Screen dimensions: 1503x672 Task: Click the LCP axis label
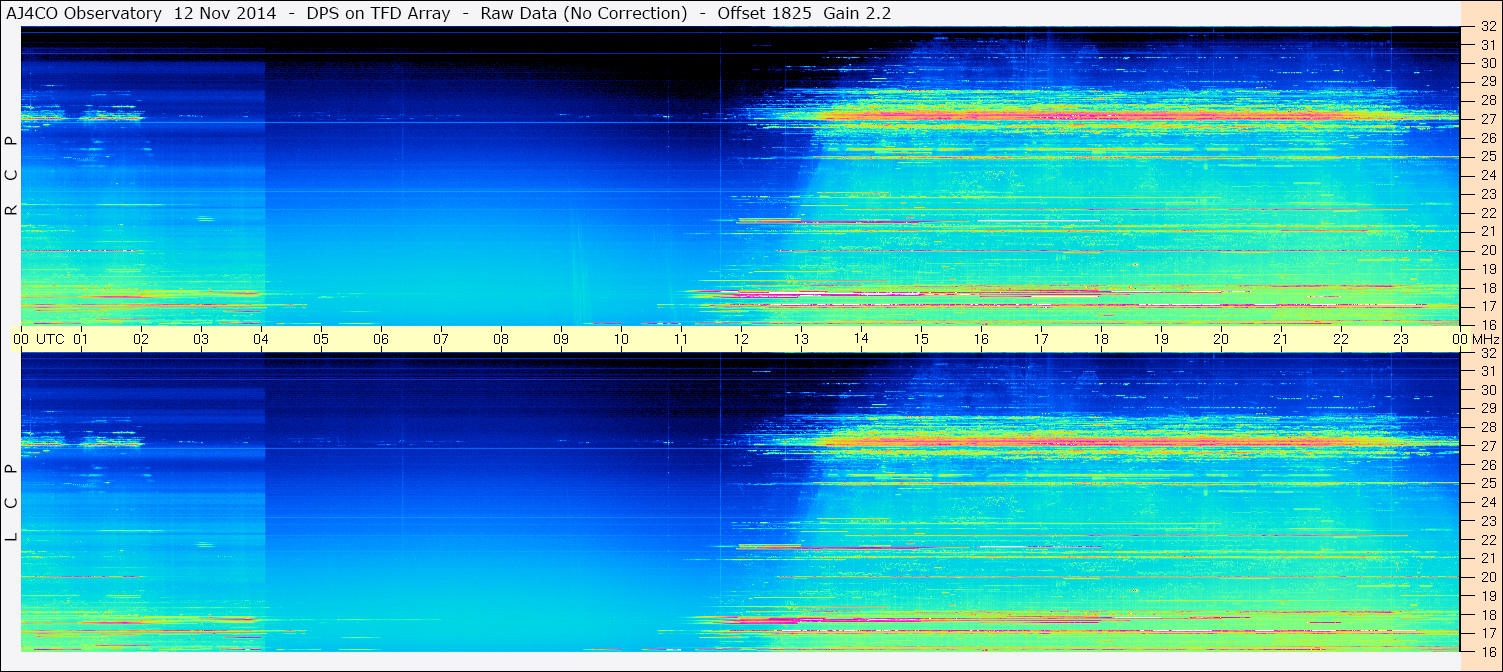(x=12, y=503)
